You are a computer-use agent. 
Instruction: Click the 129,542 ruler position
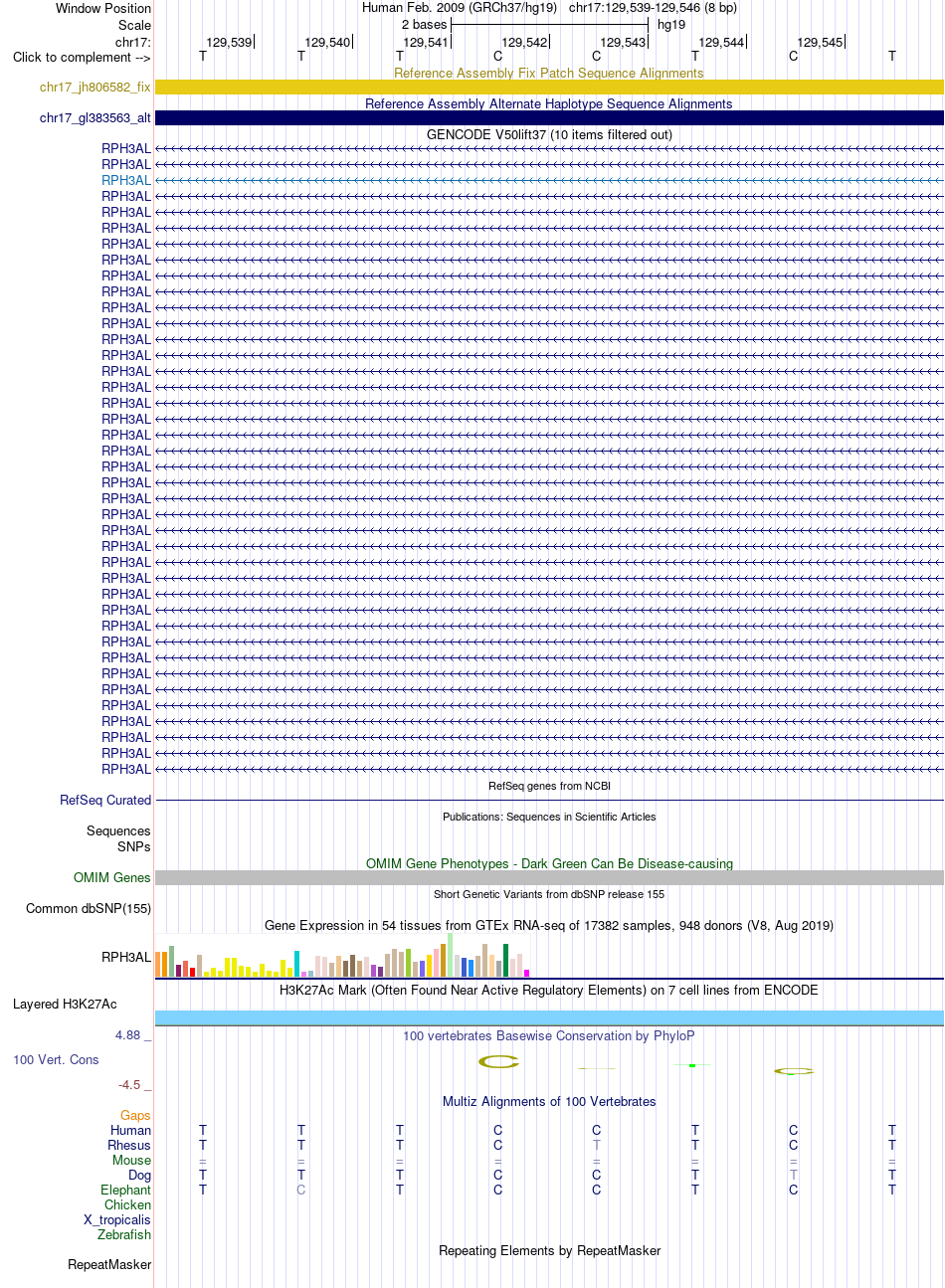tap(524, 43)
